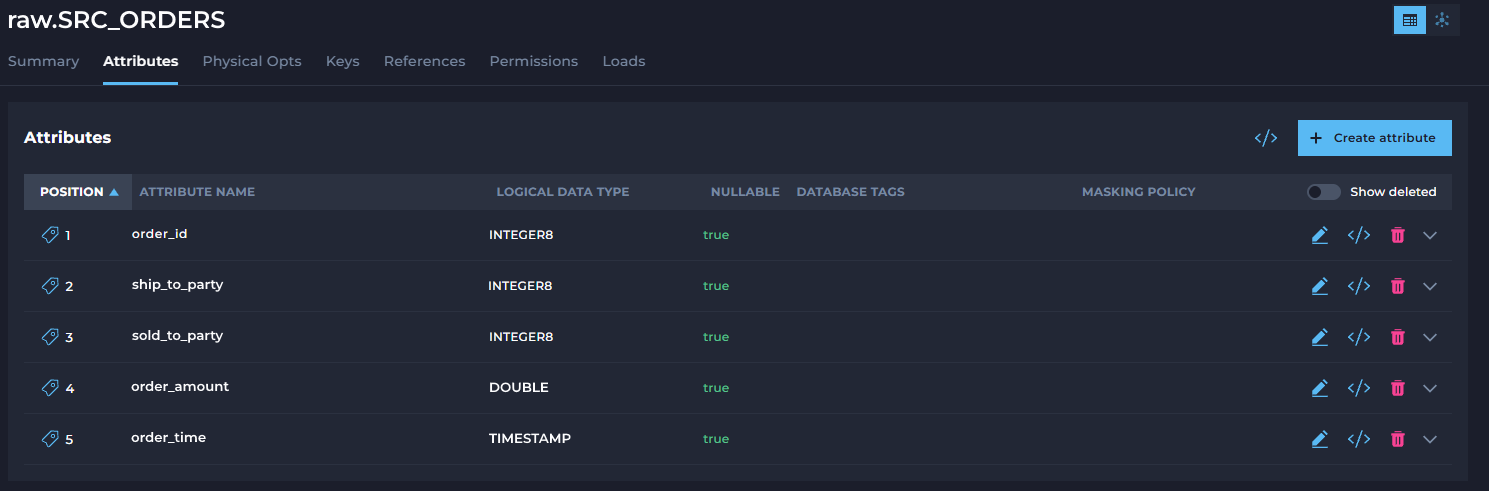Open code view icon beside Create attribute
The width and height of the screenshot is (1489, 491).
click(1266, 138)
